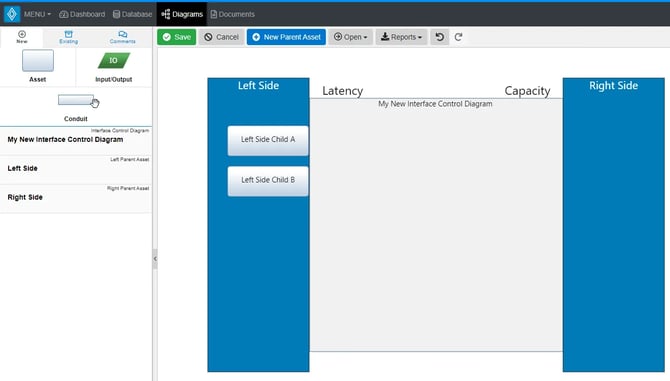Undo the last diagram change
Screen dimensions: 670x381
point(440,37)
